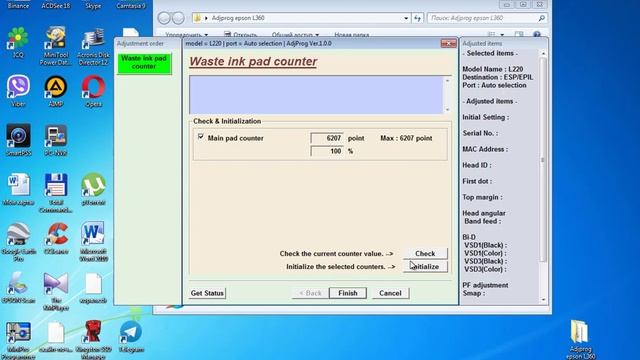The image size is (640, 360).
Task: Click the main pad counter percent field
Action: tap(327, 151)
